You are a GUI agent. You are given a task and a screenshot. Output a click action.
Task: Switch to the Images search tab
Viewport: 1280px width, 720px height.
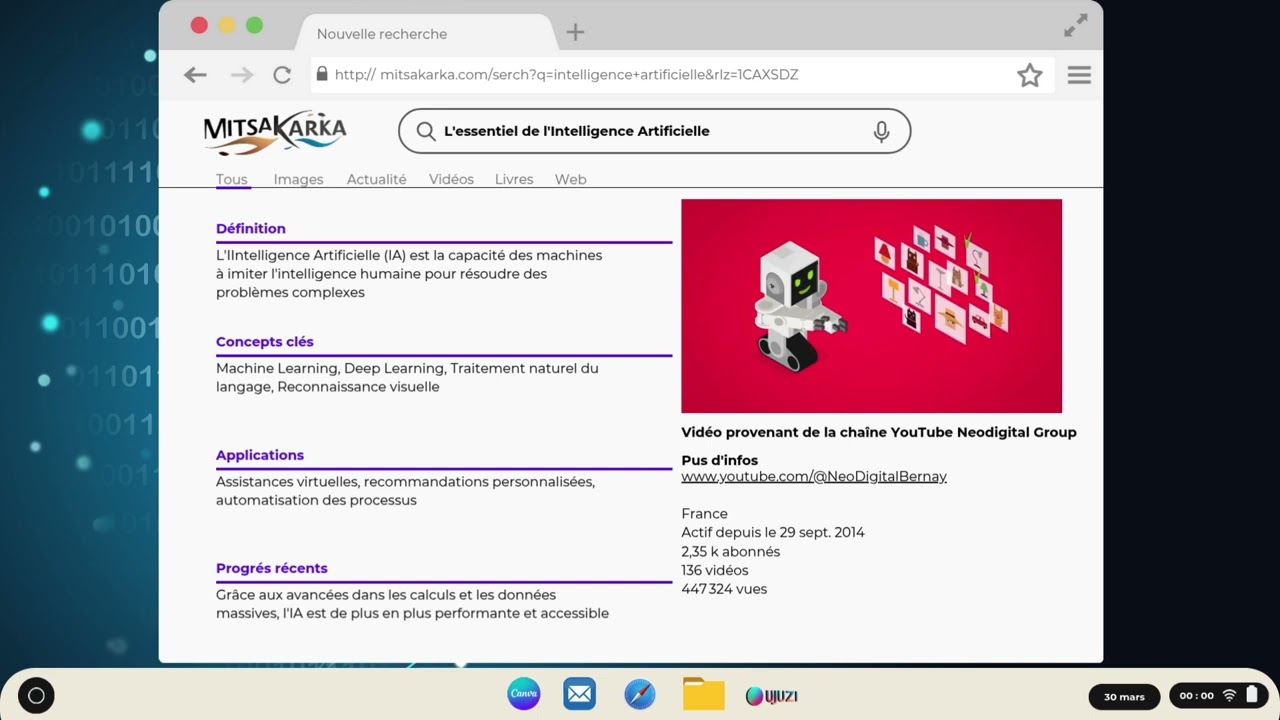click(x=299, y=179)
